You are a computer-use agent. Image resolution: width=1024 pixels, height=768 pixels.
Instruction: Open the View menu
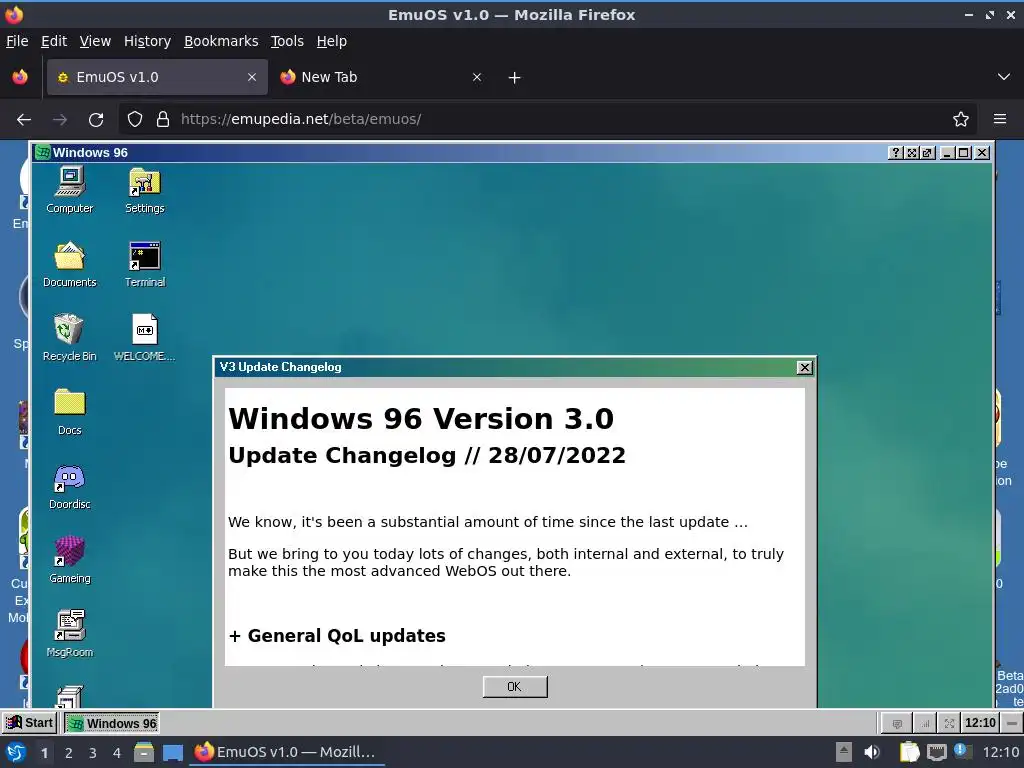tap(95, 41)
